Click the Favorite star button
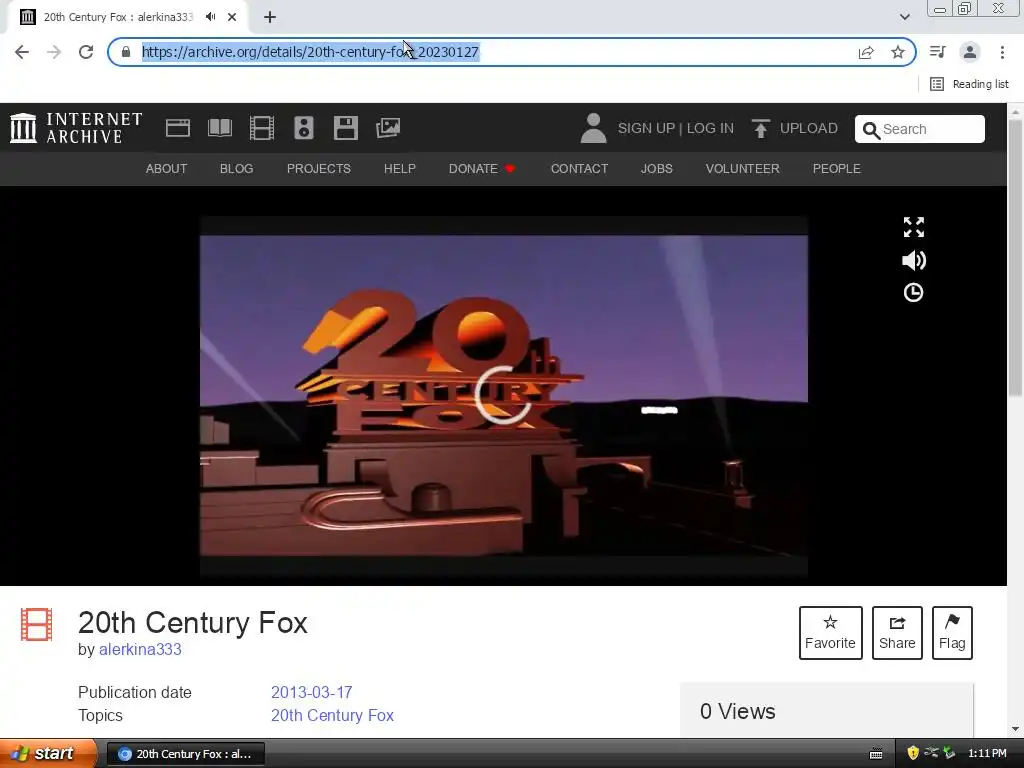The height and width of the screenshot is (768, 1024). 830,633
